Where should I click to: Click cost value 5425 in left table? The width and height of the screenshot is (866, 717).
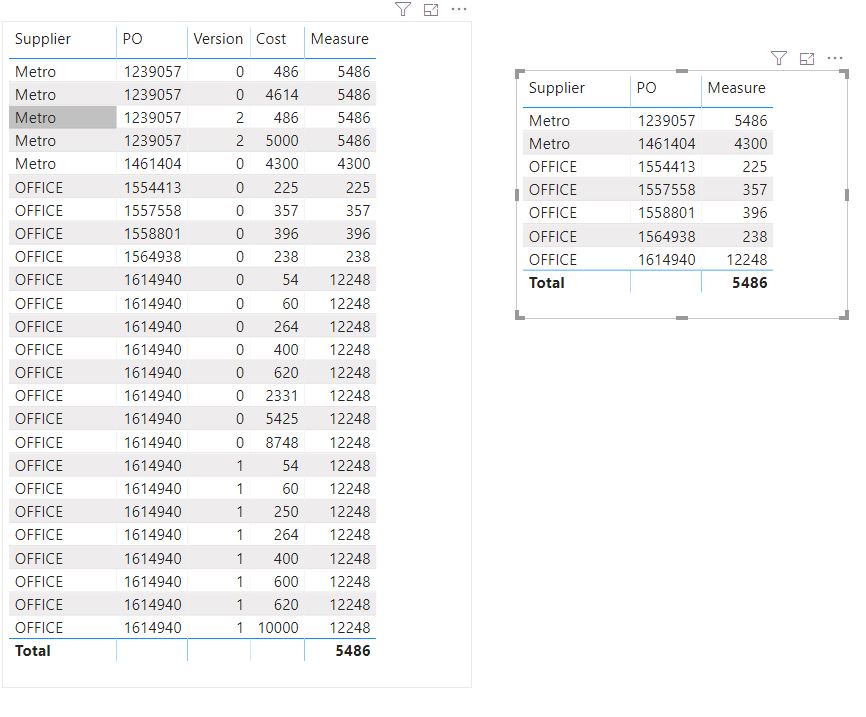pyautogui.click(x=282, y=419)
